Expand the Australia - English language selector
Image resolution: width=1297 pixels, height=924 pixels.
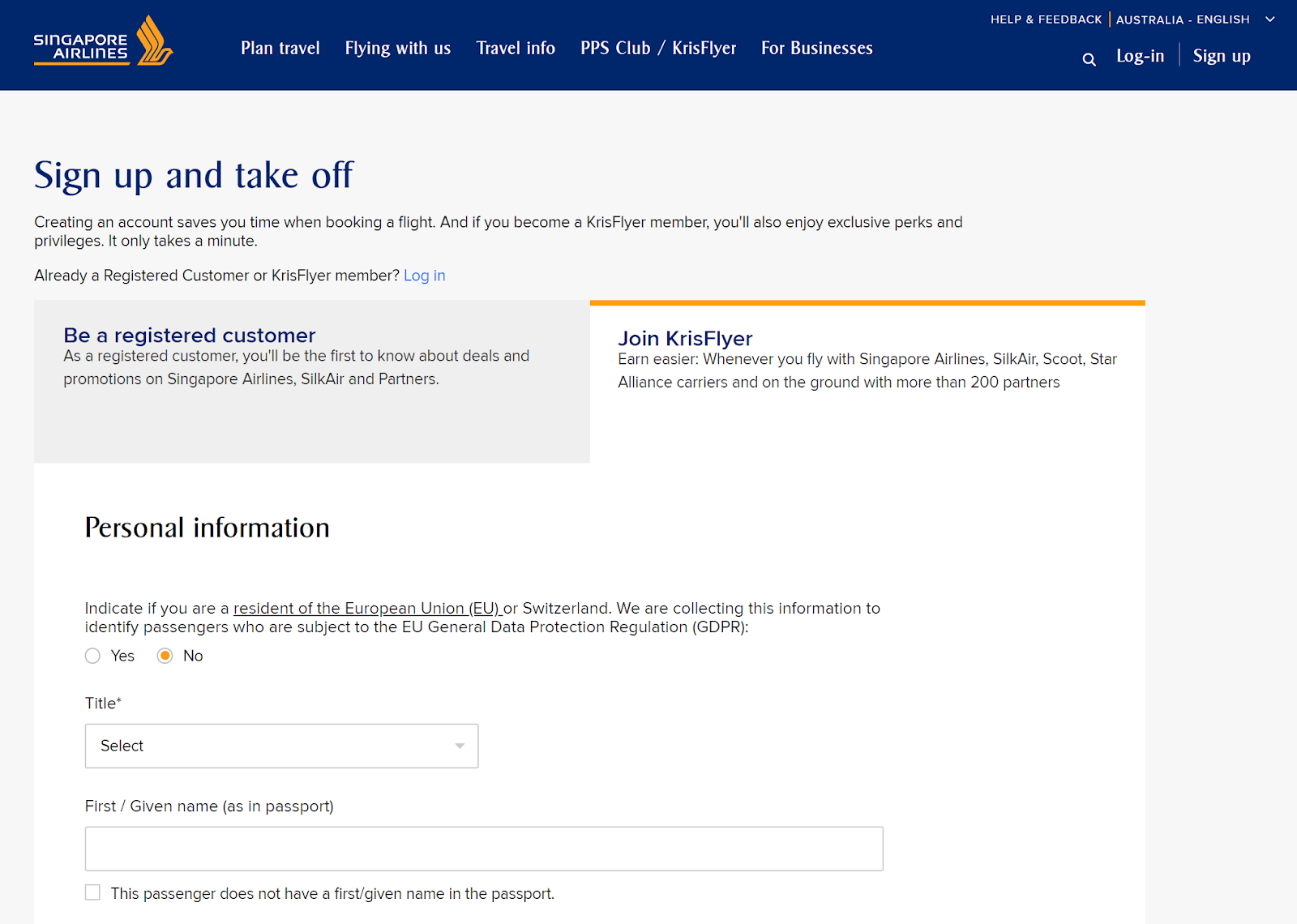[x=1182, y=19]
